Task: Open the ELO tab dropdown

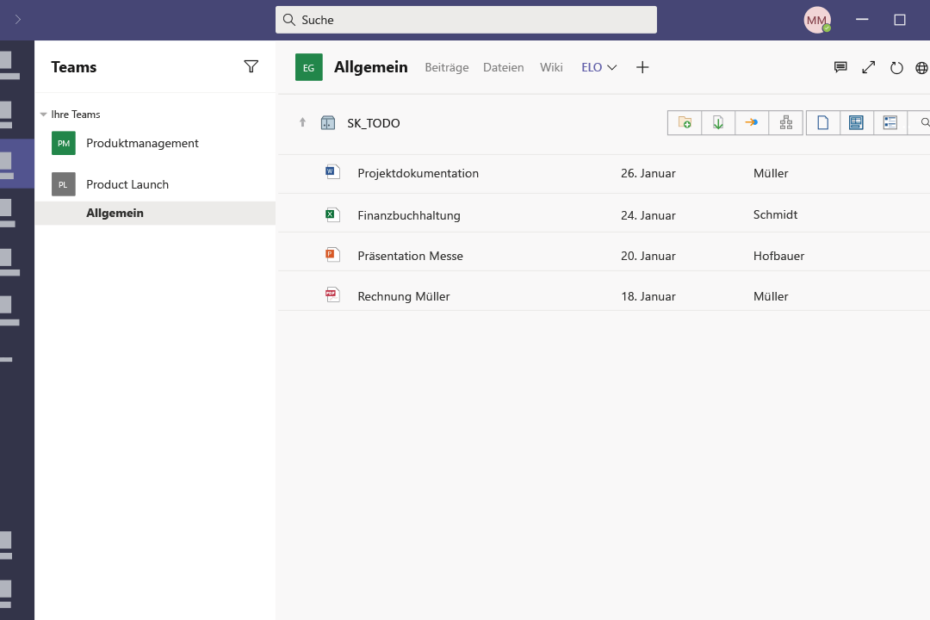Action: tap(599, 67)
